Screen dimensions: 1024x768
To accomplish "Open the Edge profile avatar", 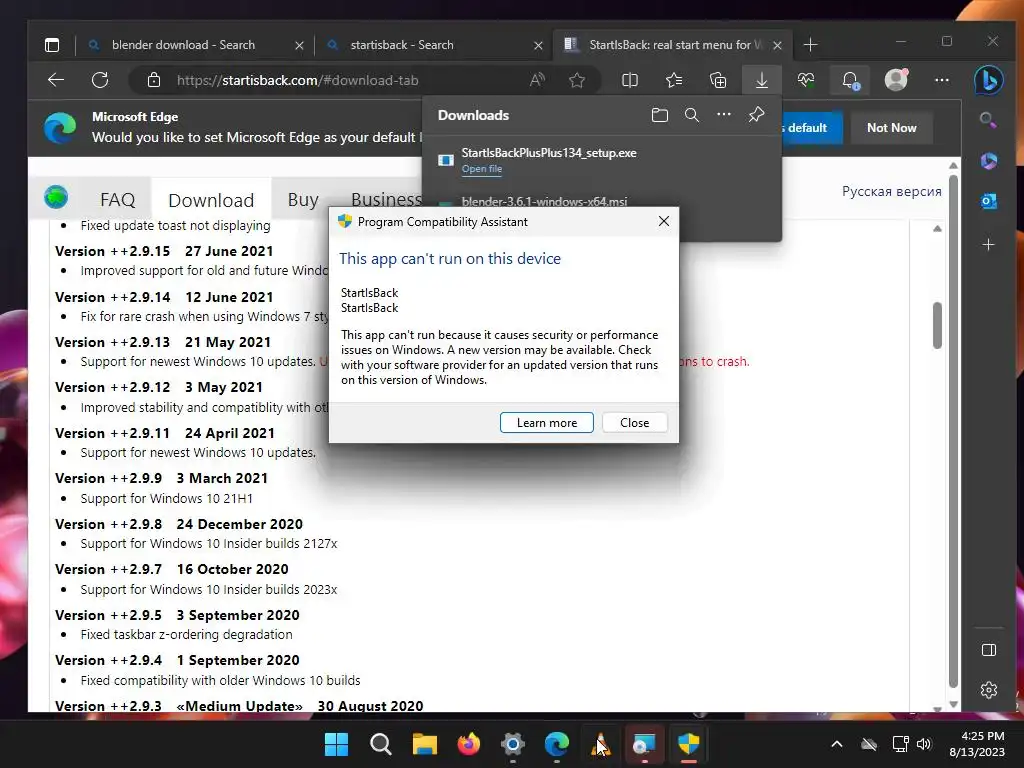I will click(x=896, y=80).
